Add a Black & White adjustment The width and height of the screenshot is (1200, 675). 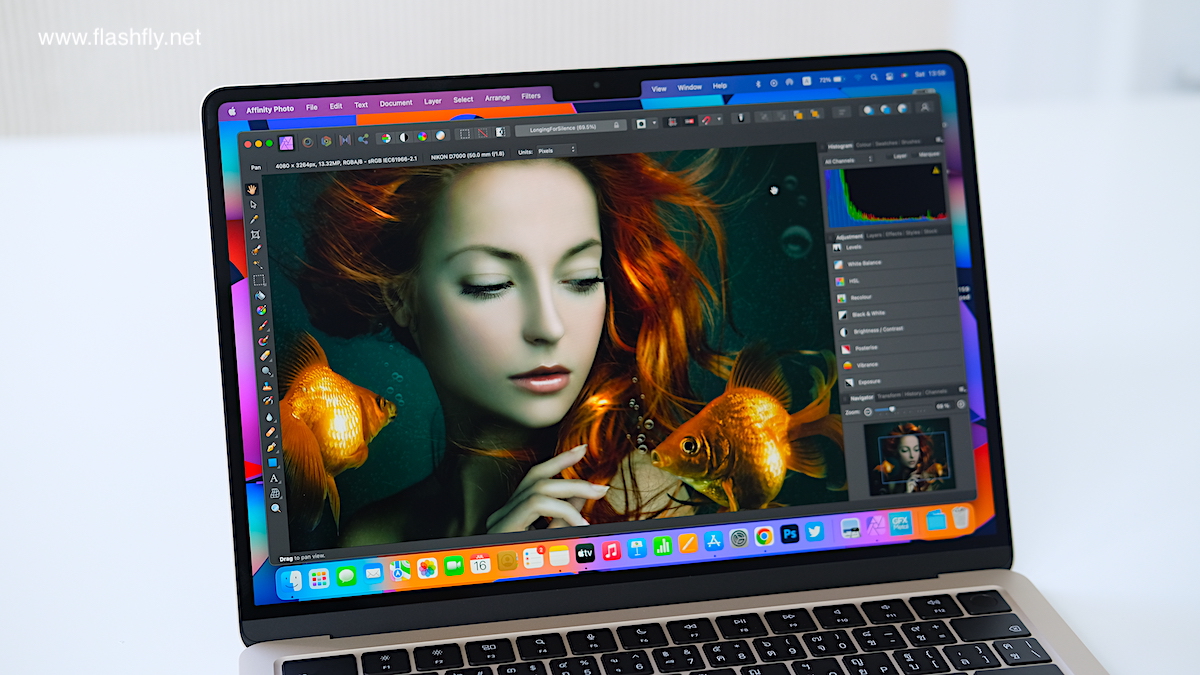click(x=867, y=314)
